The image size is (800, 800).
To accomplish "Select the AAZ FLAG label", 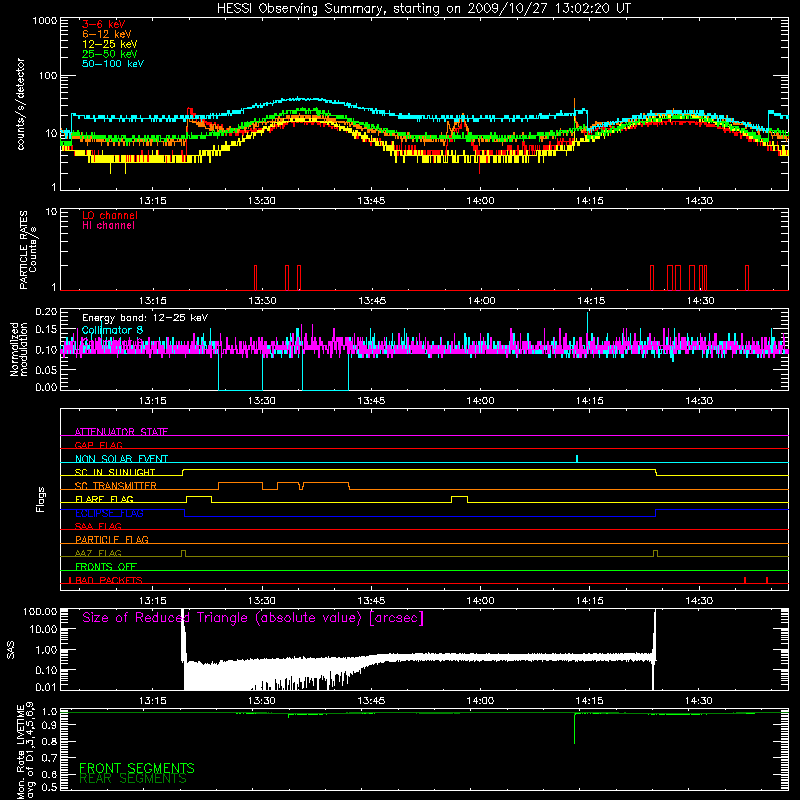I will (98, 553).
